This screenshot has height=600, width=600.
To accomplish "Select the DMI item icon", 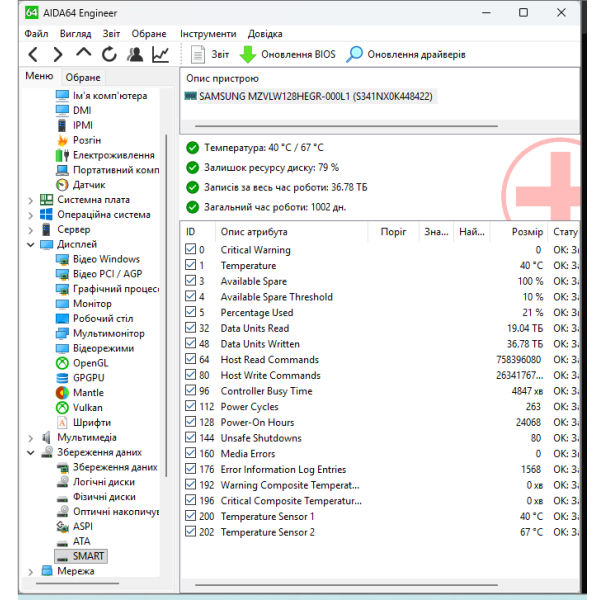I will pyautogui.click(x=62, y=110).
